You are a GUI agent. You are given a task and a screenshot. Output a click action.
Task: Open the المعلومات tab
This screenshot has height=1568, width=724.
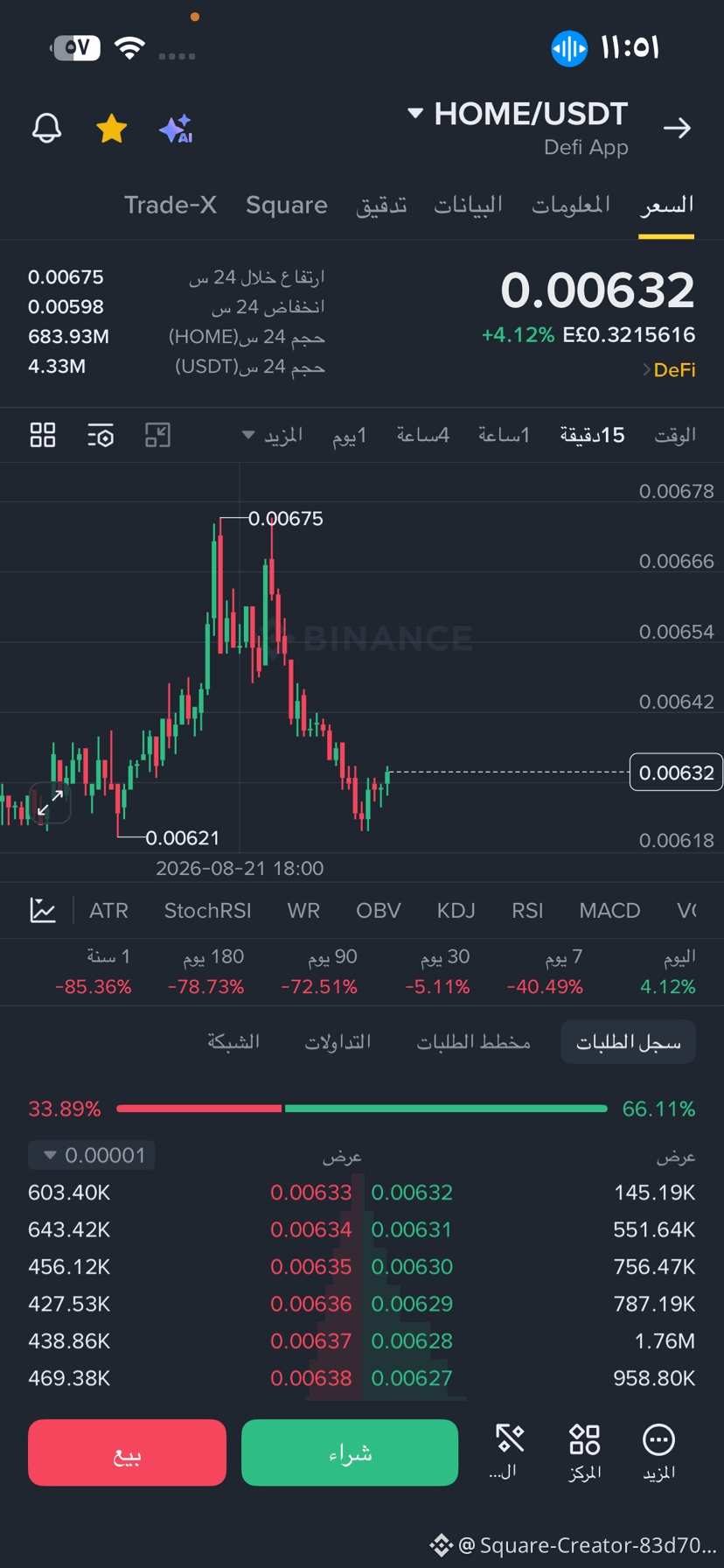pos(571,205)
